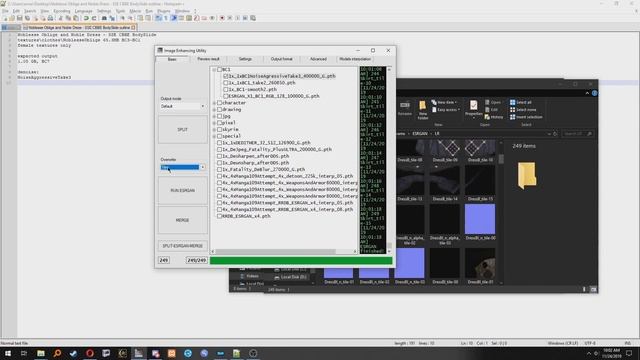Click the SPLIT button

point(182,129)
